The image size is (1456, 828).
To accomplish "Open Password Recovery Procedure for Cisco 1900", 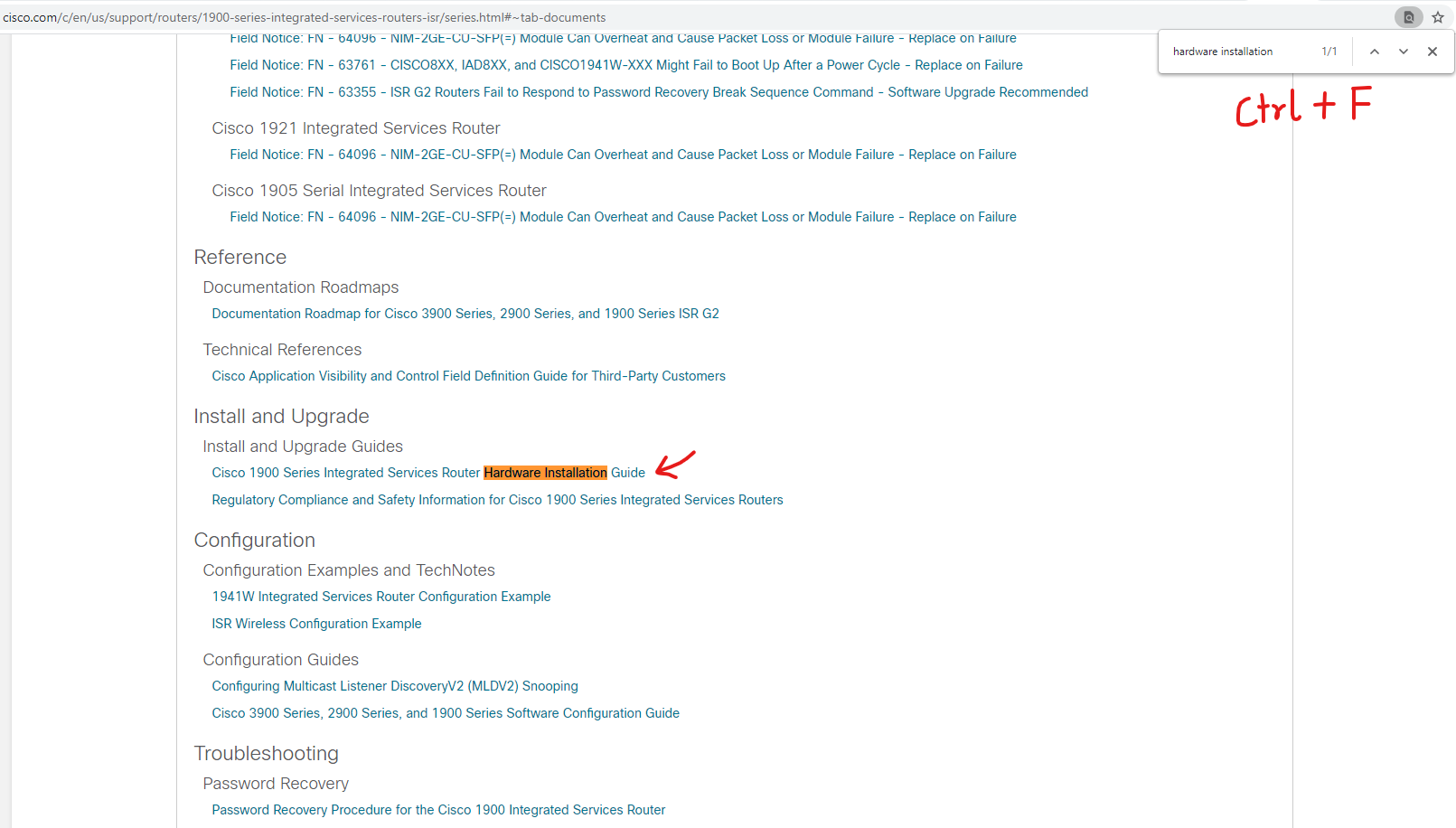I will click(x=438, y=810).
